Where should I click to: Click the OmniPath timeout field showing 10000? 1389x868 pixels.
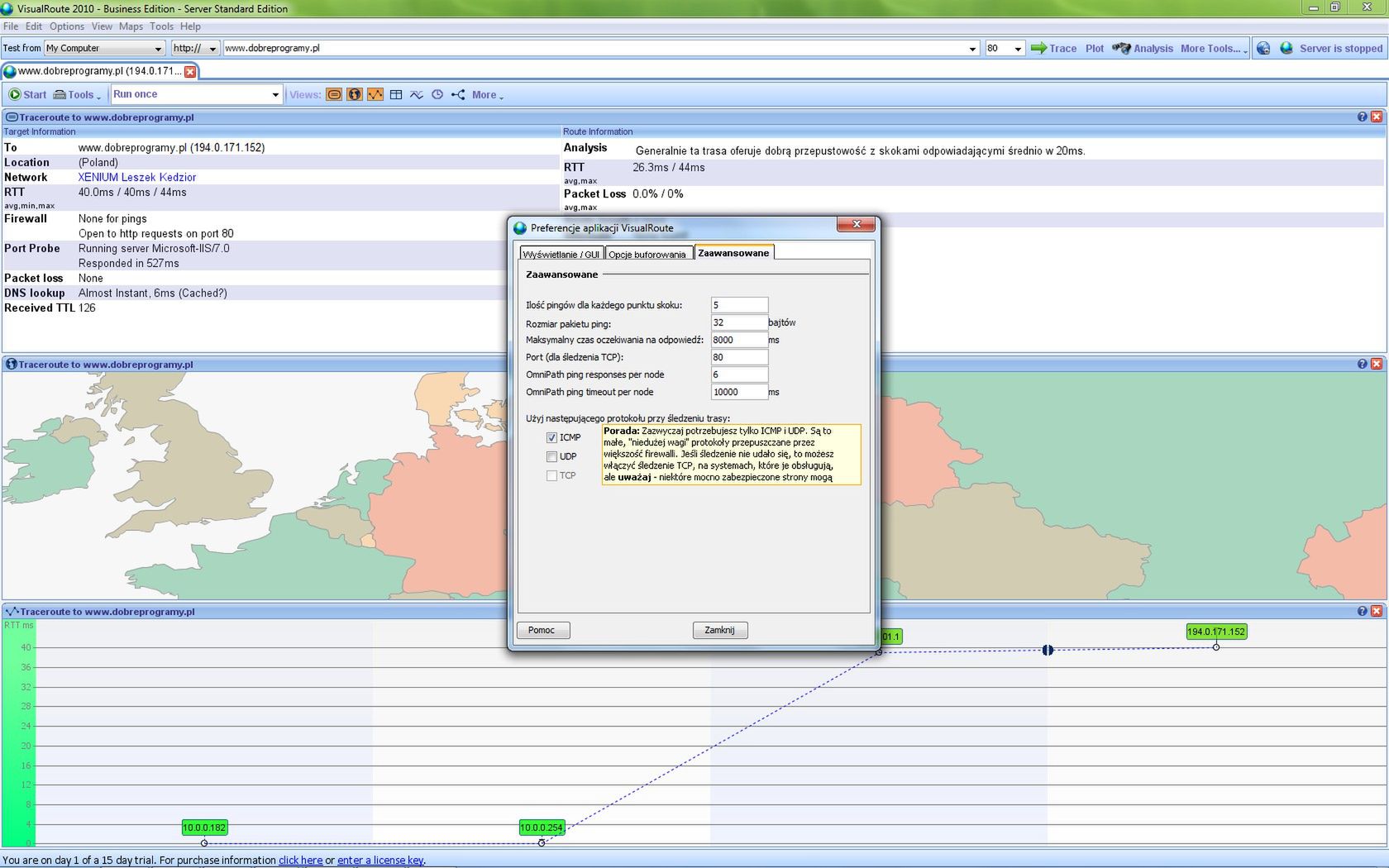click(739, 392)
